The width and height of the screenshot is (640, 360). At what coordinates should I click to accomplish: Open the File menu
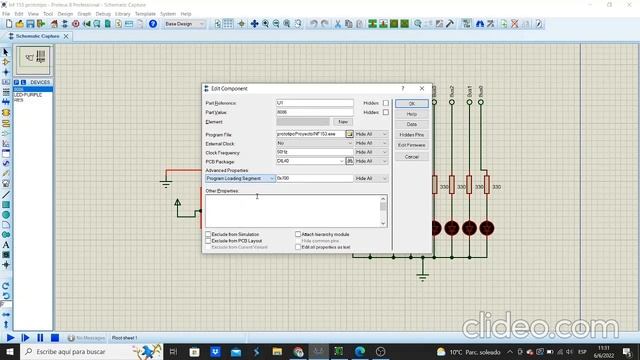pos(6,14)
